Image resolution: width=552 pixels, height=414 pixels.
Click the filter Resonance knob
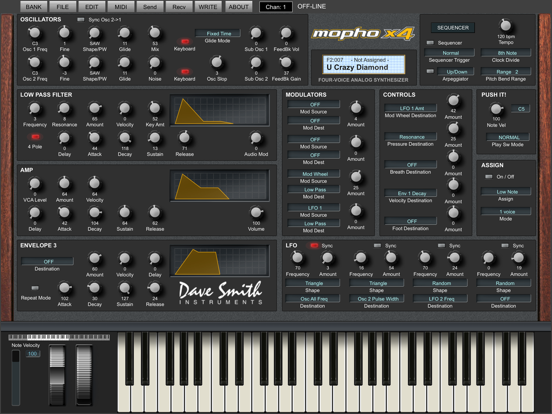[64, 108]
